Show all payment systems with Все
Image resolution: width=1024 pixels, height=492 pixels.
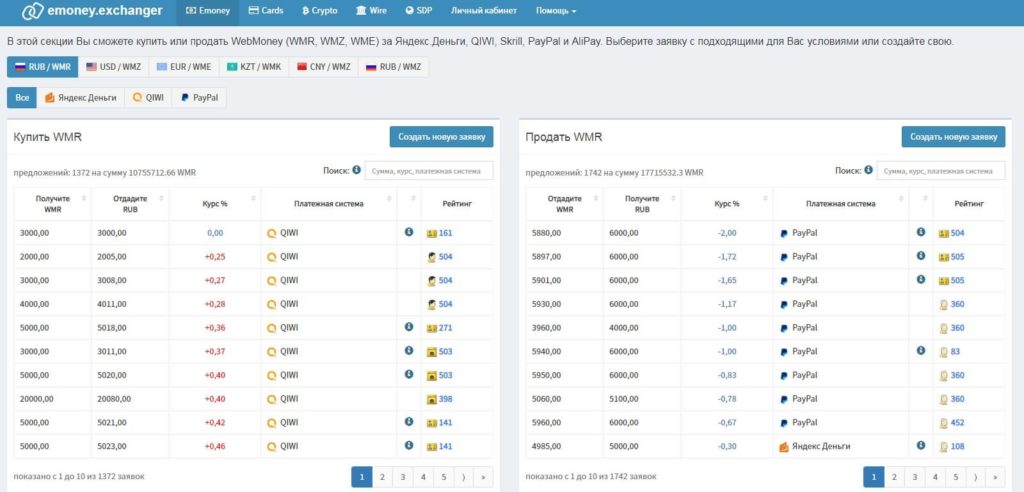[22, 98]
